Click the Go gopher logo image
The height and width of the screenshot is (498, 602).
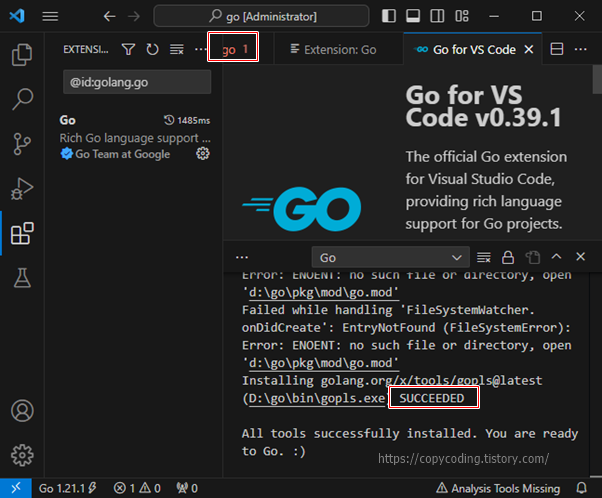click(x=302, y=208)
